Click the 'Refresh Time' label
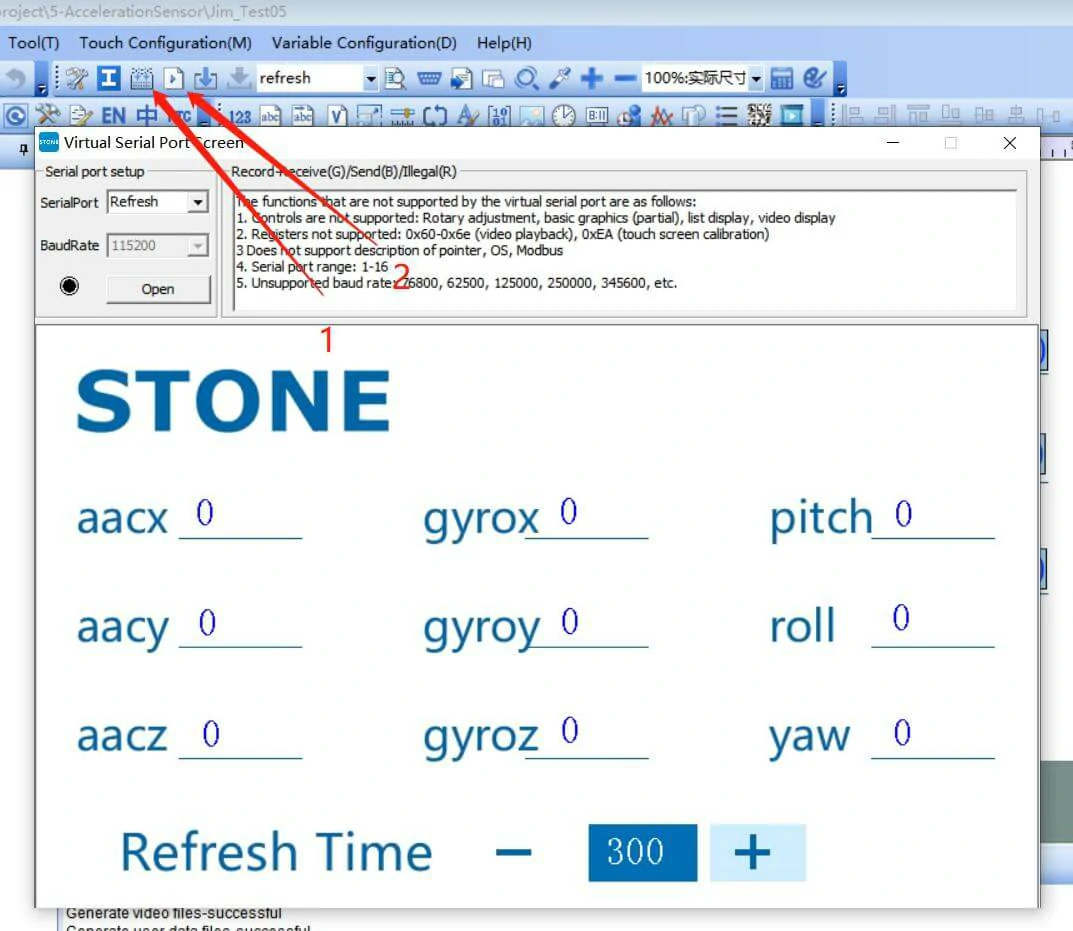The image size is (1073, 931). (x=276, y=852)
